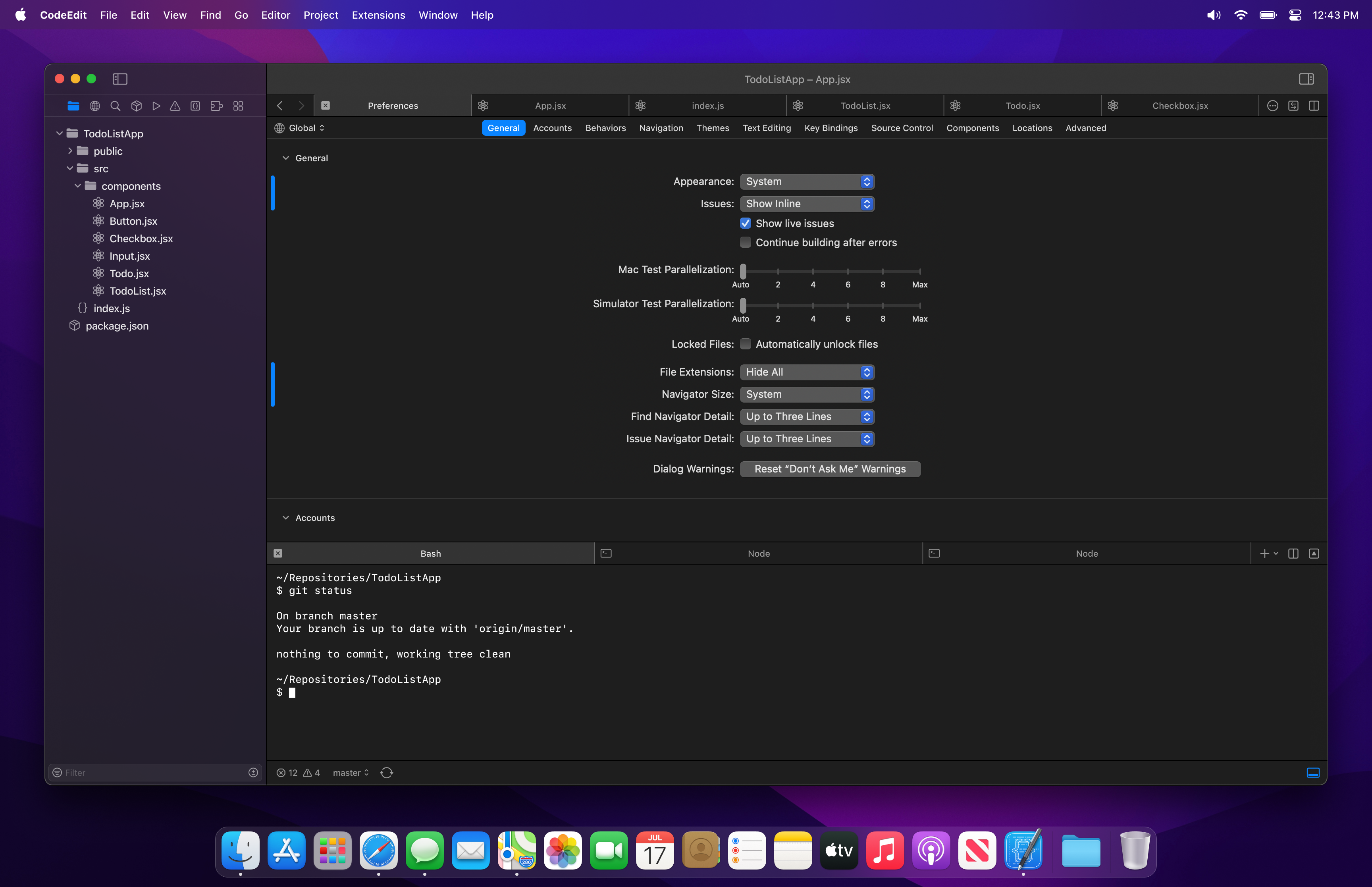This screenshot has height=887, width=1372.
Task: Click Reset “Don’t Ask Me” Warnings button
Action: [x=830, y=469]
